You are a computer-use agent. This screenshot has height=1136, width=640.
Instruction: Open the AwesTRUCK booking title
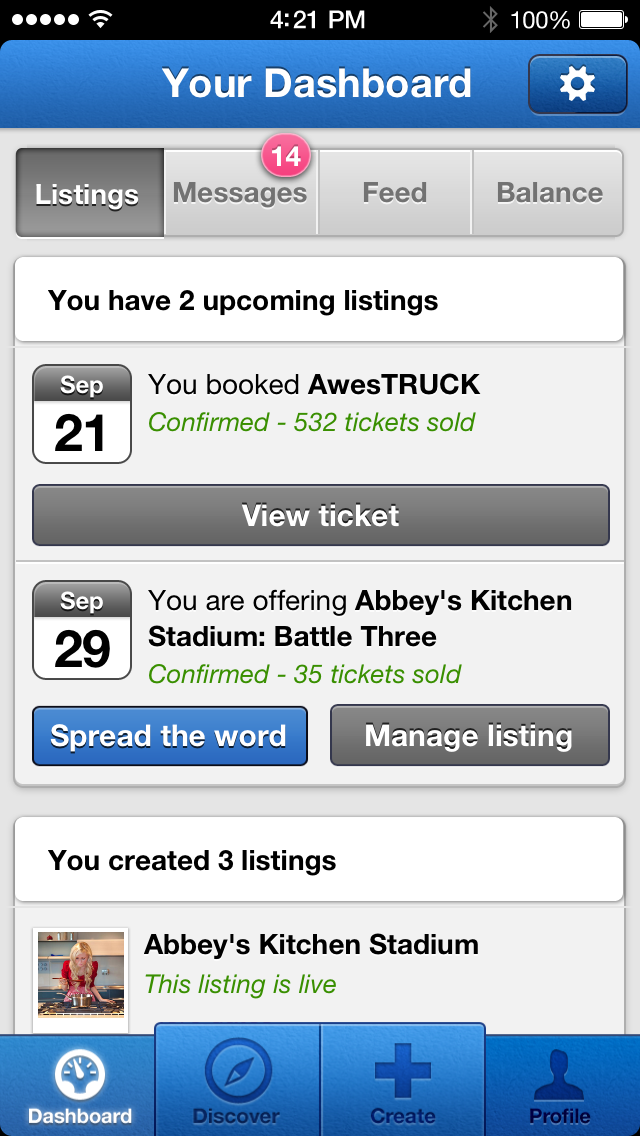[x=394, y=385]
